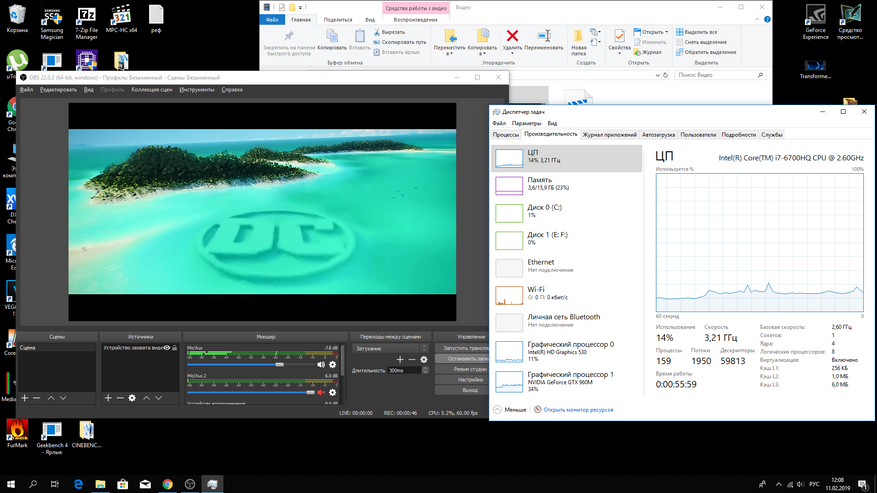Image resolution: width=877 pixels, height=493 pixels.
Task: Add a new scene in OBS Scenes panel
Action: tap(25, 398)
